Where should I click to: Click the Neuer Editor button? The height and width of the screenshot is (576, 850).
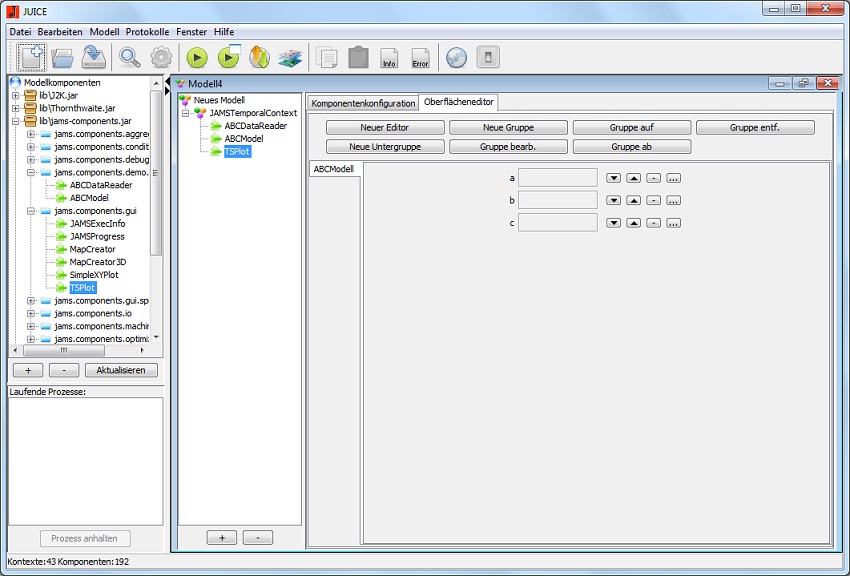point(385,128)
